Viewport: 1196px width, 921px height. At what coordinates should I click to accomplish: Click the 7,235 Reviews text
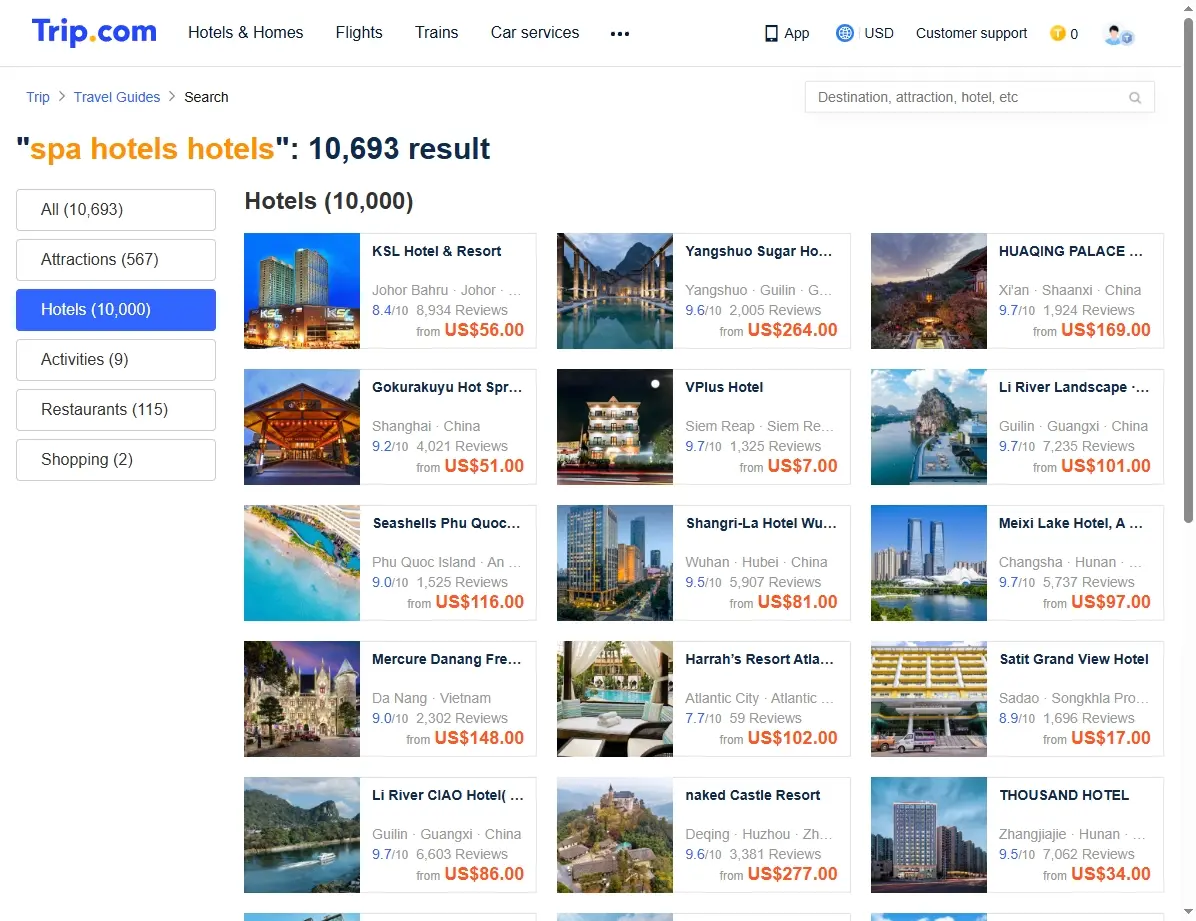(1088, 446)
